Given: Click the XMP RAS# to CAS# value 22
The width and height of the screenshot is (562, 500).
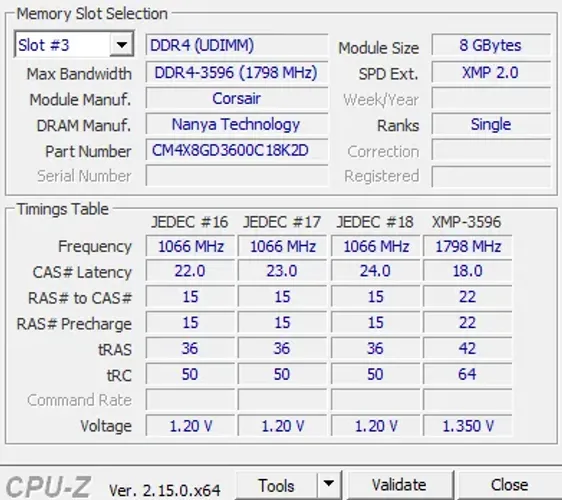Looking at the screenshot, I should [468, 296].
